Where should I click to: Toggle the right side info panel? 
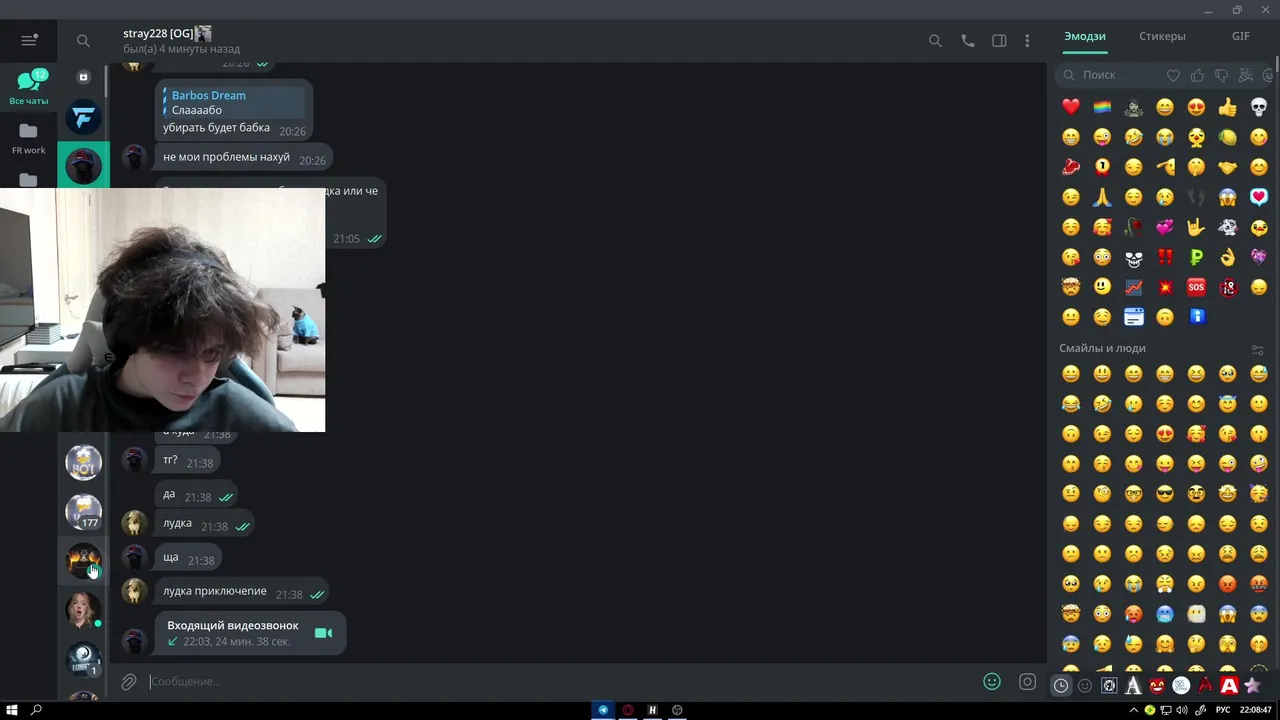pyautogui.click(x=999, y=41)
